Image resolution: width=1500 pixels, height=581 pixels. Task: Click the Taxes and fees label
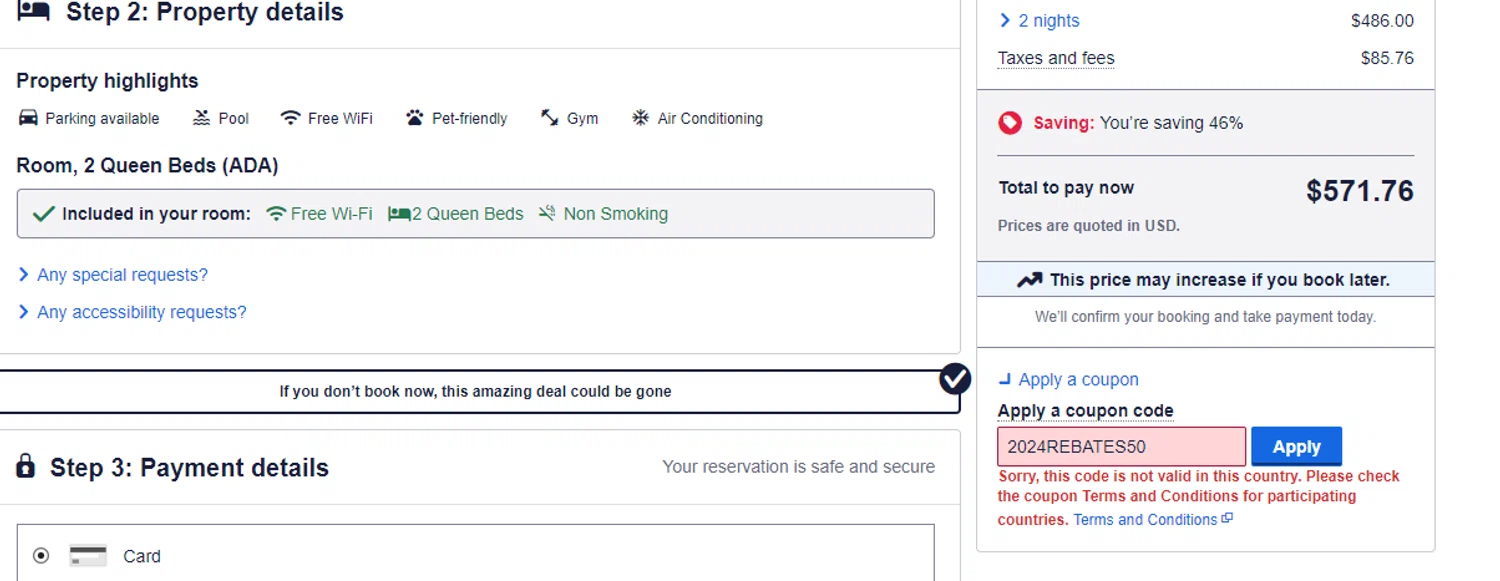pyautogui.click(x=1056, y=58)
